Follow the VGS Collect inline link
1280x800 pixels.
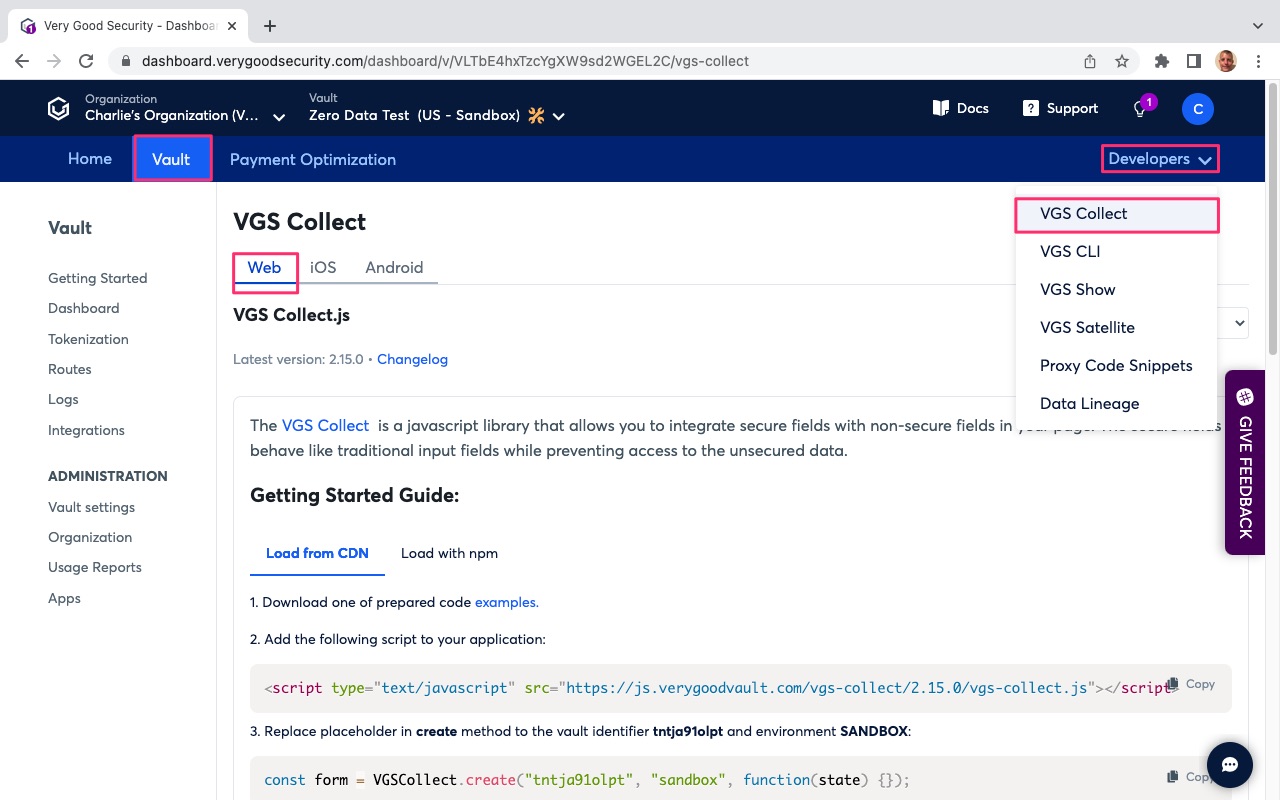click(325, 426)
